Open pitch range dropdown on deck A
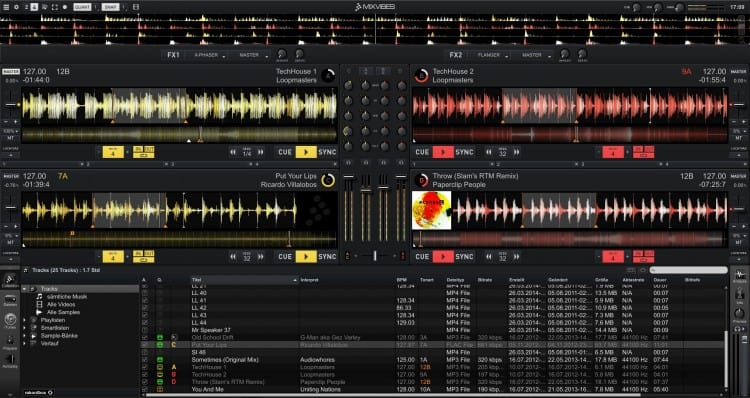 coord(10,131)
